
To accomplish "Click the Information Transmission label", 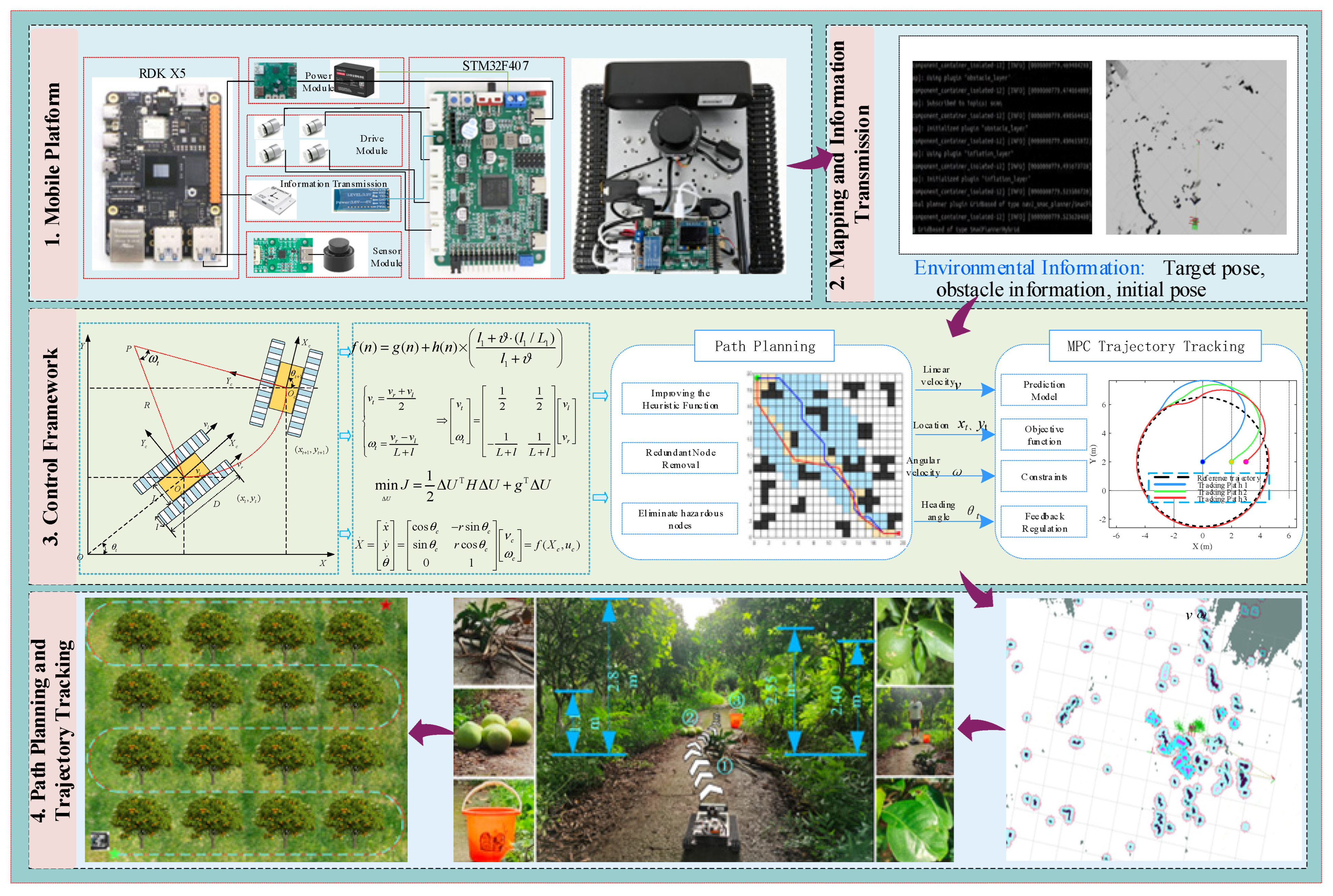I will pyautogui.click(x=333, y=183).
